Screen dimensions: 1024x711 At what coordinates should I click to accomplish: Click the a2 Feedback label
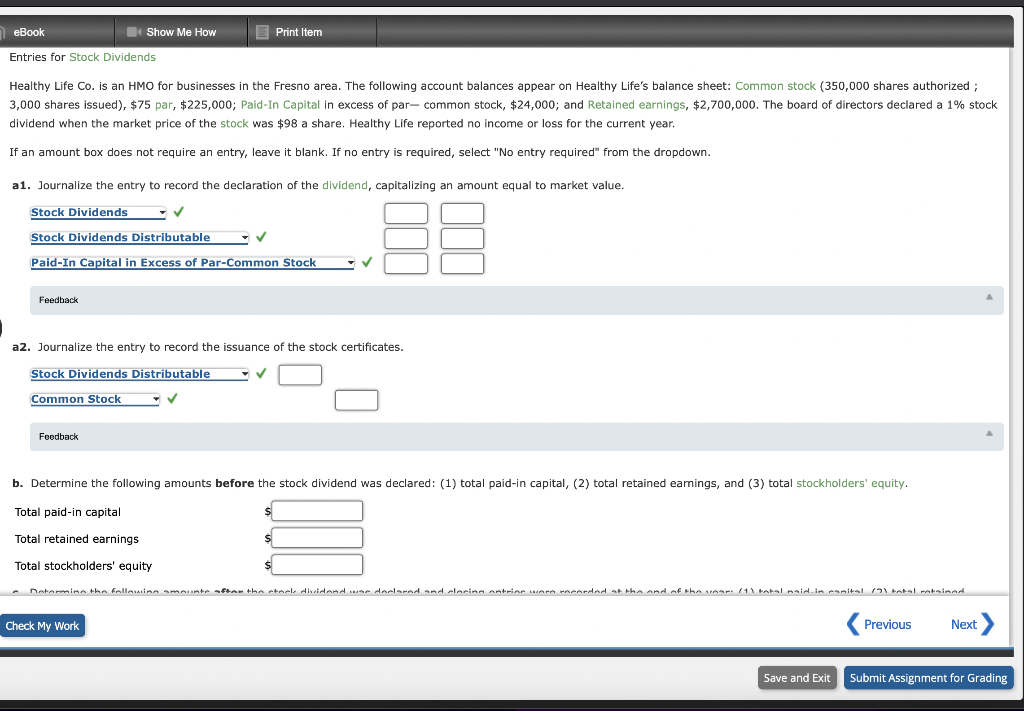(x=58, y=437)
